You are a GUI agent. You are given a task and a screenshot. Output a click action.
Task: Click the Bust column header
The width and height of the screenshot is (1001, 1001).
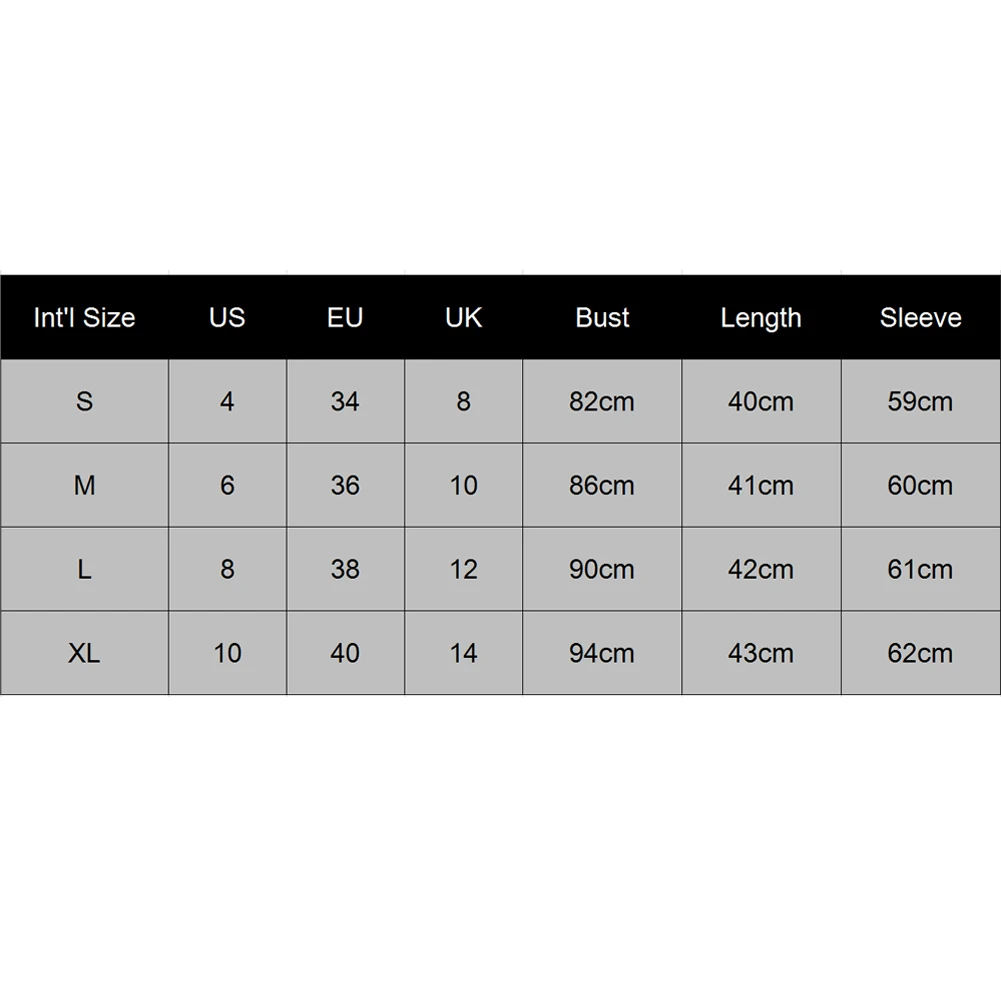tap(602, 317)
